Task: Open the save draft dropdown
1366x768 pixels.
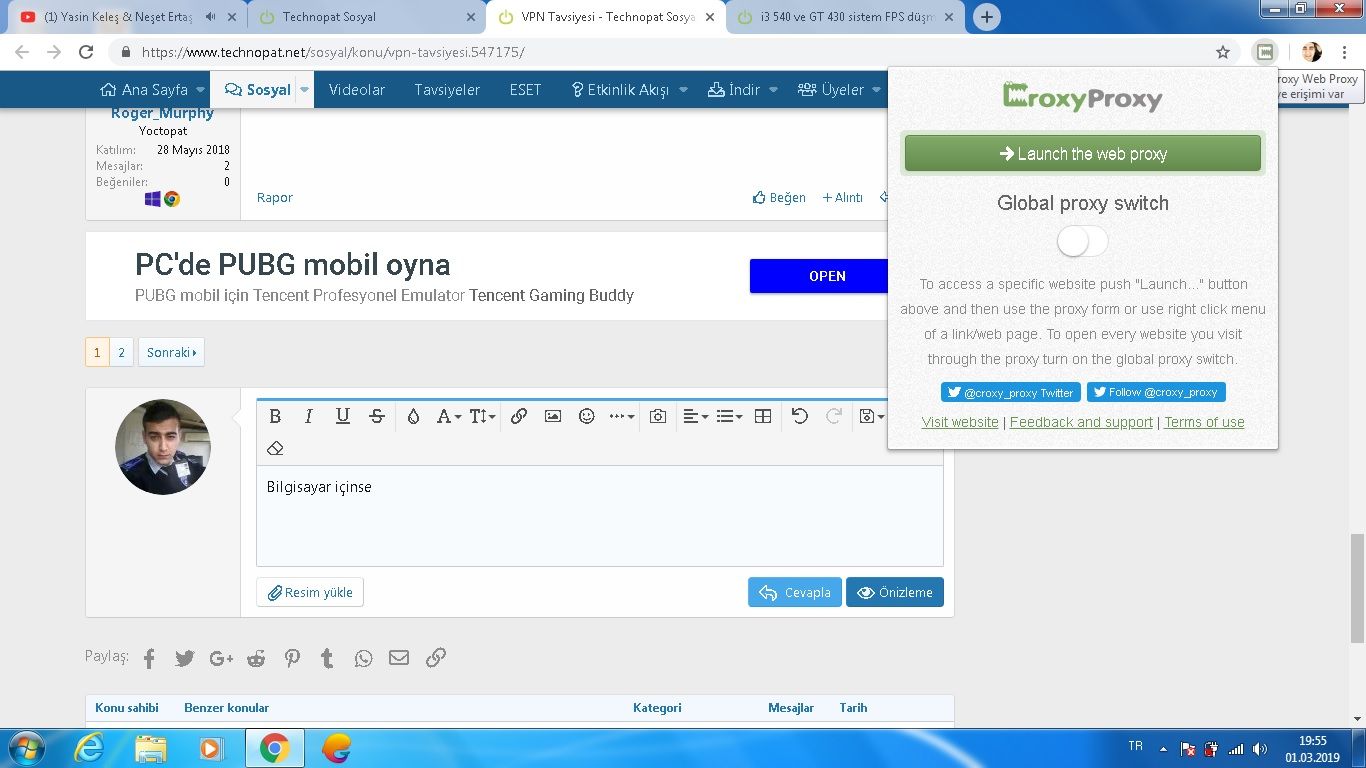Action: pyautogui.click(x=872, y=417)
